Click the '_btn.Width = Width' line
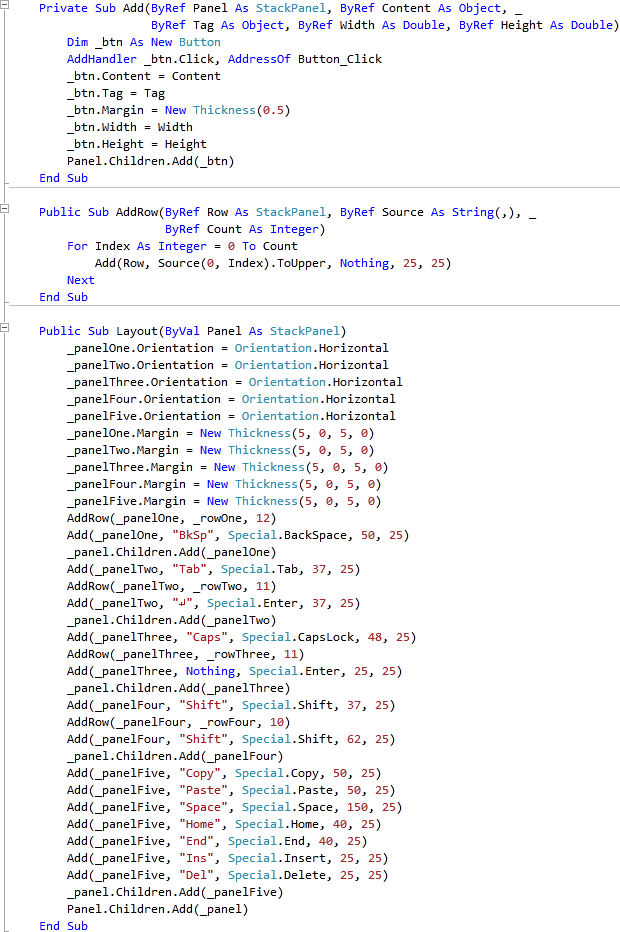Viewport: 620px width, 932px height. (x=130, y=127)
